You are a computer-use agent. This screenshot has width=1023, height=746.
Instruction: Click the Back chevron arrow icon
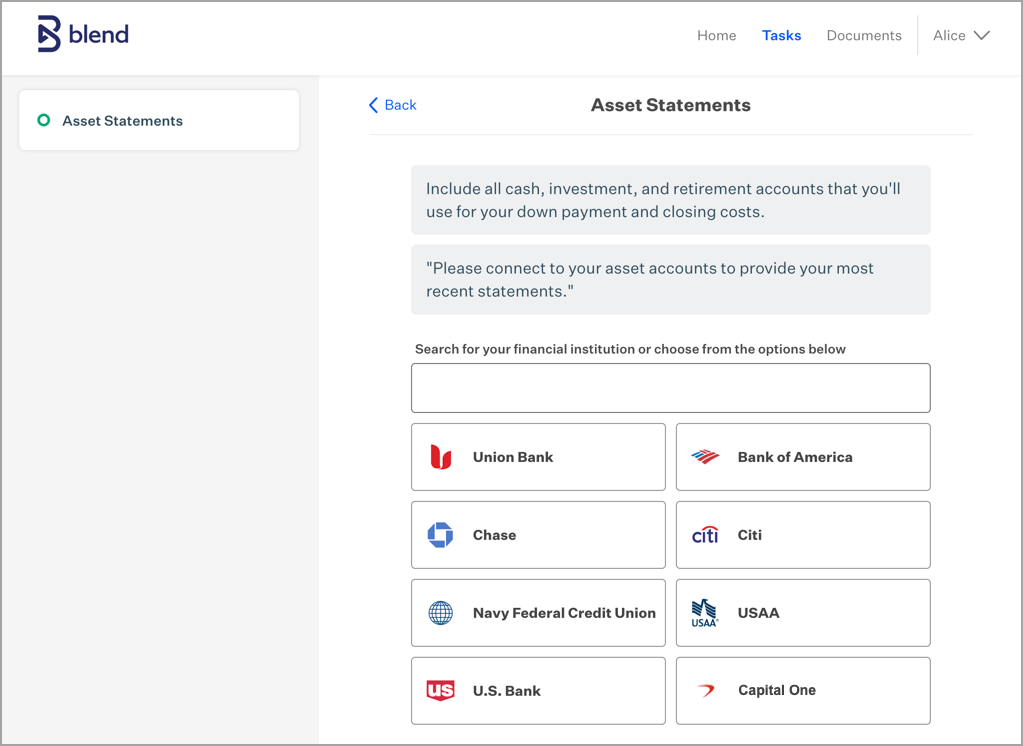pos(373,105)
